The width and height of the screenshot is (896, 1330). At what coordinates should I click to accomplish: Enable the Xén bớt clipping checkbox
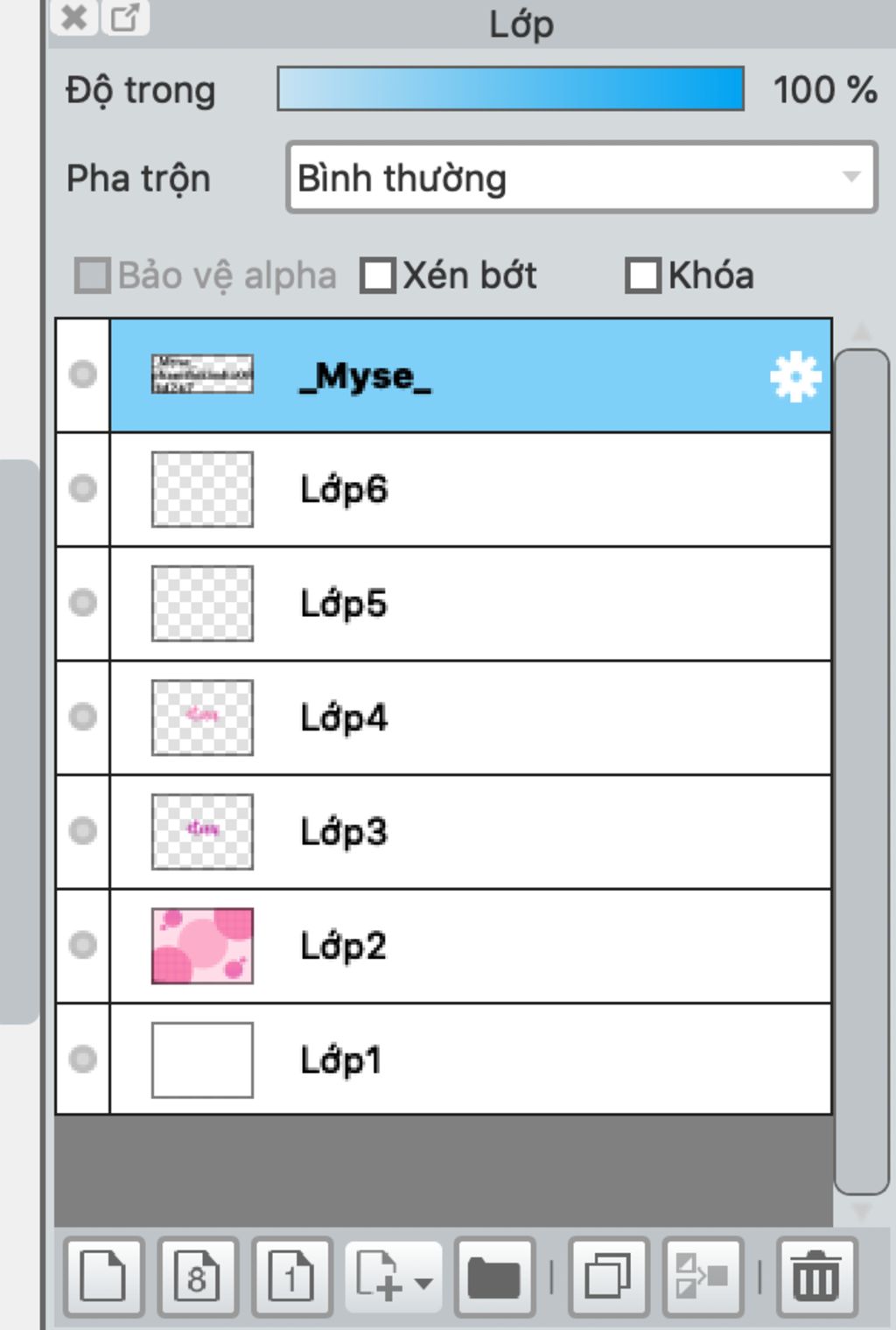click(378, 276)
